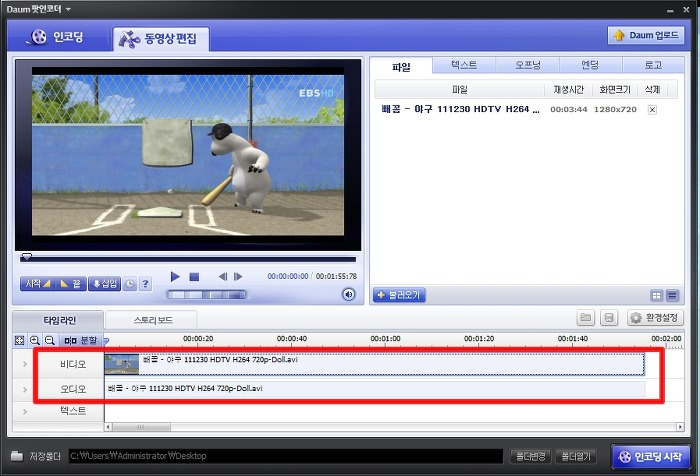Click the 삽입 insert button
Viewport: 700px width, 476px height.
(x=104, y=284)
